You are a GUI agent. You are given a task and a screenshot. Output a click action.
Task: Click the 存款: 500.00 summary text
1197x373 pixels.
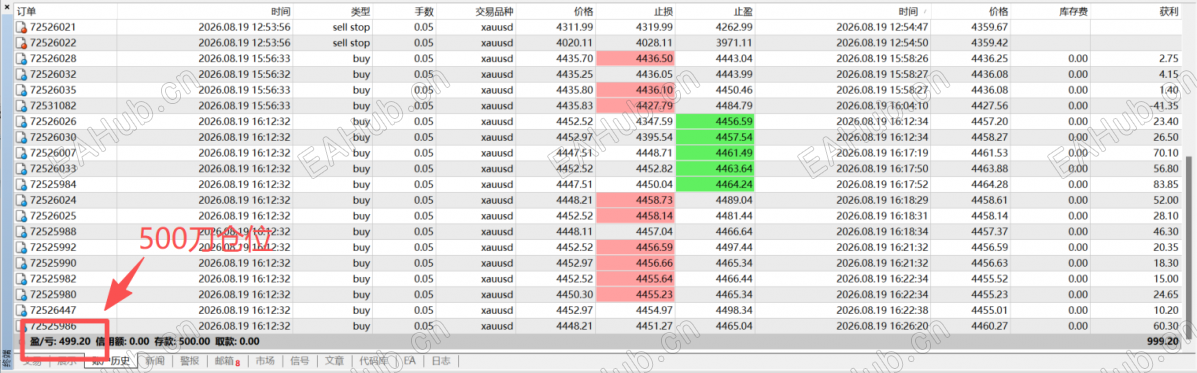pyautogui.click(x=182, y=341)
